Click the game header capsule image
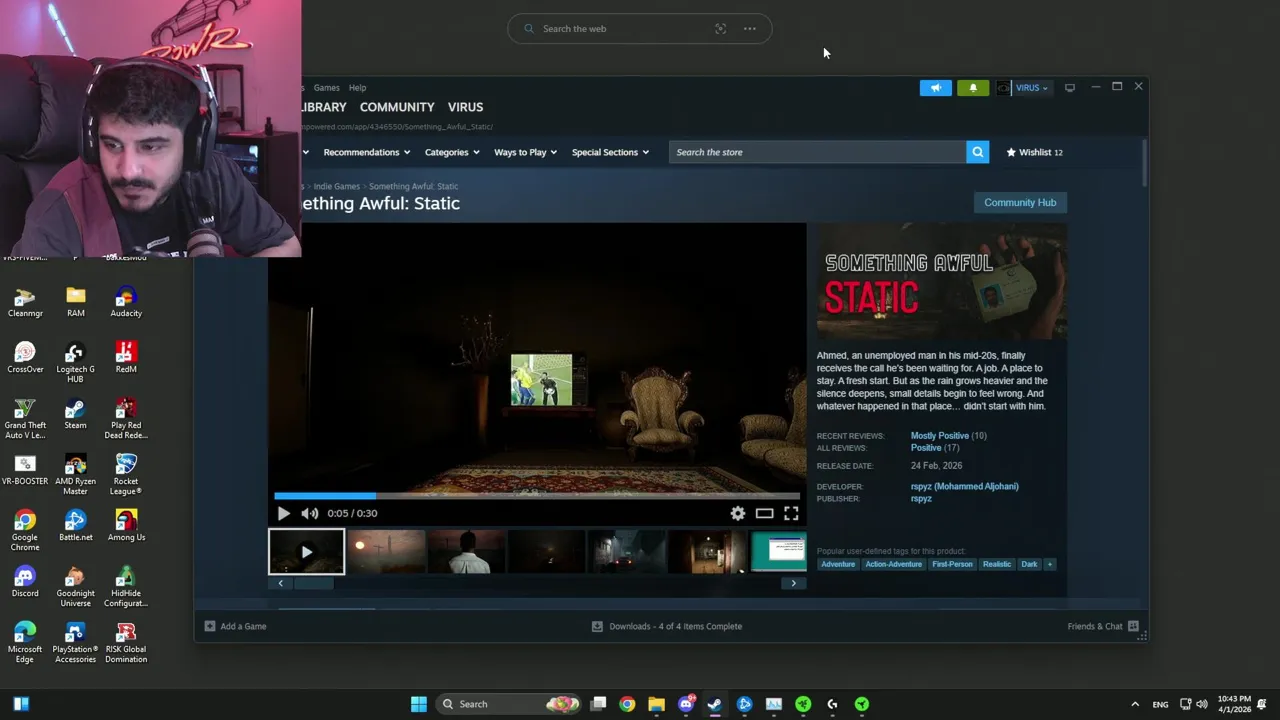This screenshot has width=1280, height=720. 942,282
